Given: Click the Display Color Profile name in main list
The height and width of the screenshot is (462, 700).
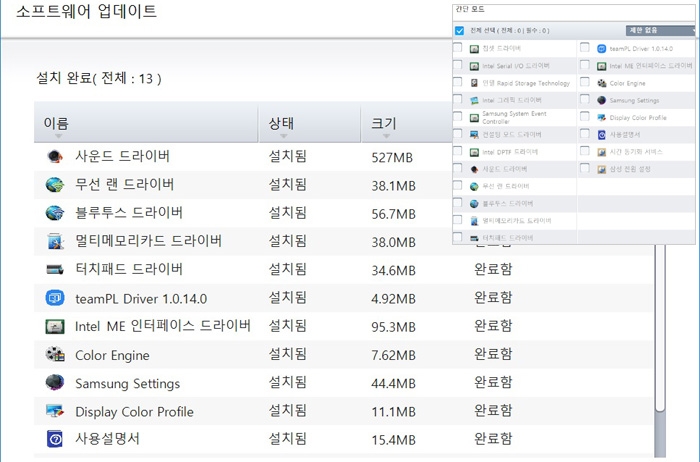Looking at the screenshot, I should [134, 412].
